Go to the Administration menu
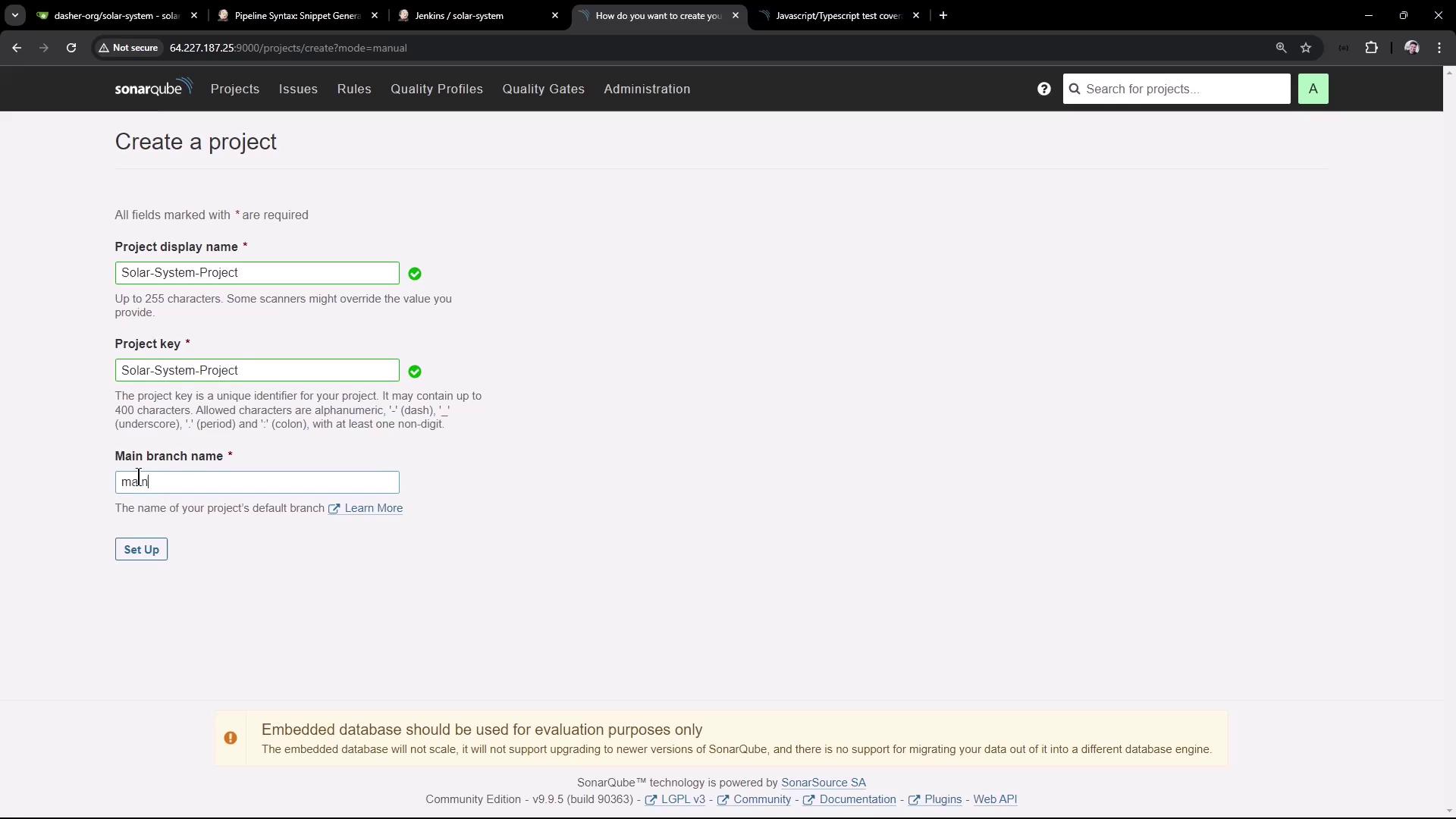1456x819 pixels. 647,89
